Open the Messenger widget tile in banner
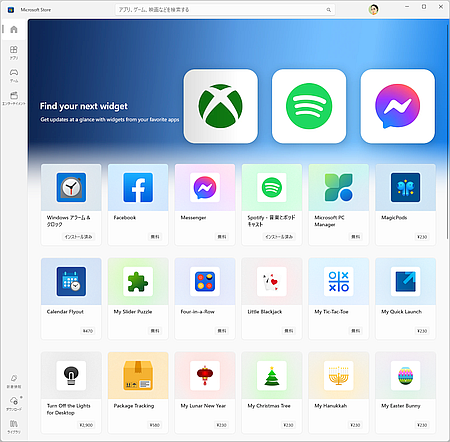Screen dimensions: 450x442 pos(398,106)
